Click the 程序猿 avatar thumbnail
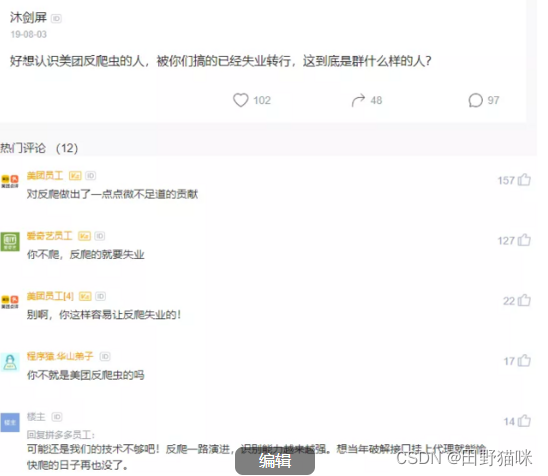 pyautogui.click(x=10, y=362)
